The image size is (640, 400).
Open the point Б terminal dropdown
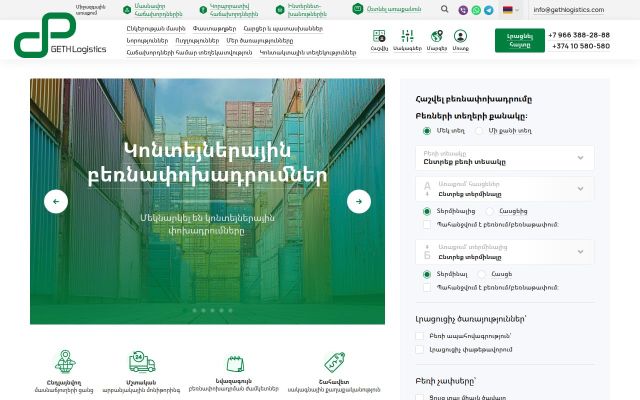[x=504, y=252]
